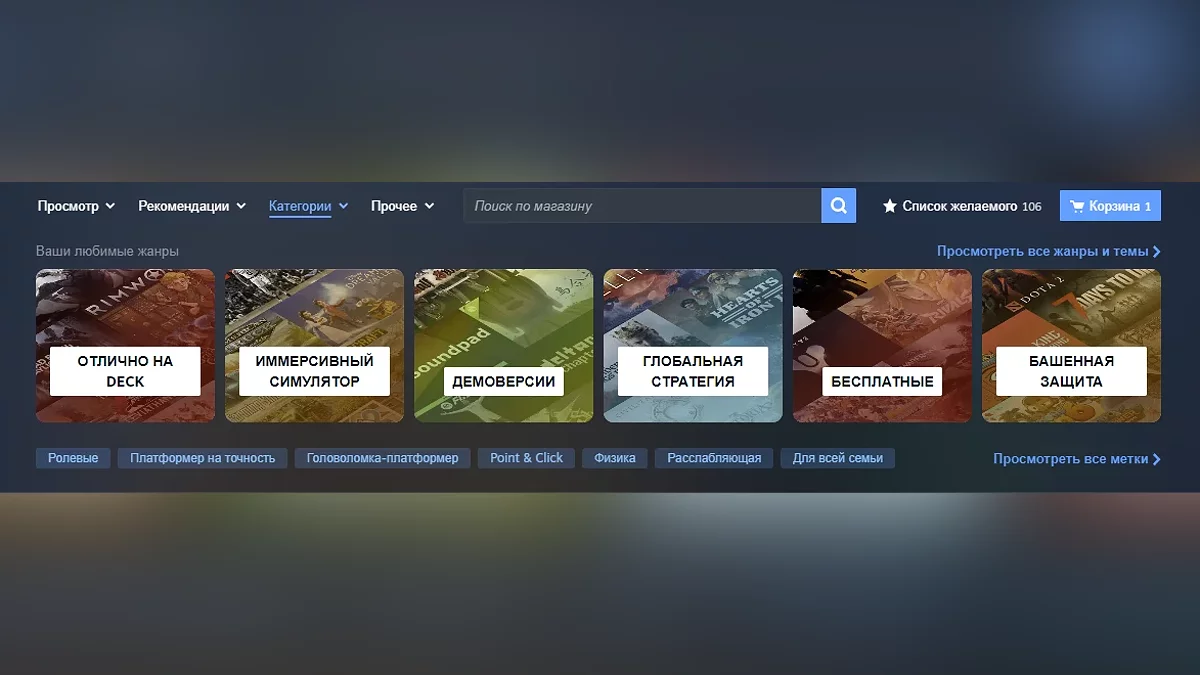
Task: Focus the Поиск по магазину field
Action: (642, 206)
